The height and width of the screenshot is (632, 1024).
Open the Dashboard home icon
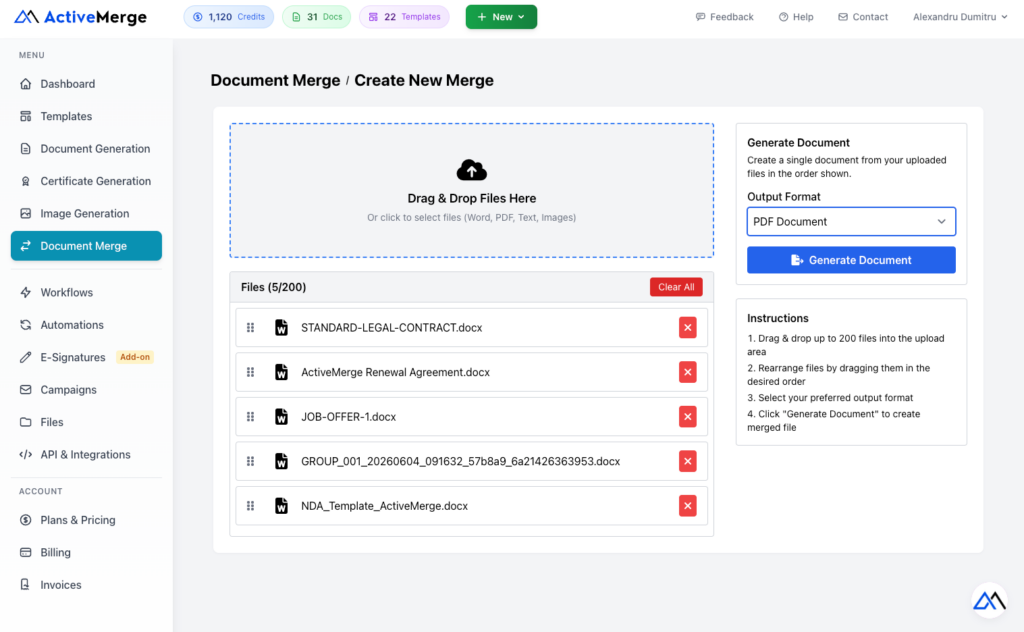pyautogui.click(x=25, y=84)
